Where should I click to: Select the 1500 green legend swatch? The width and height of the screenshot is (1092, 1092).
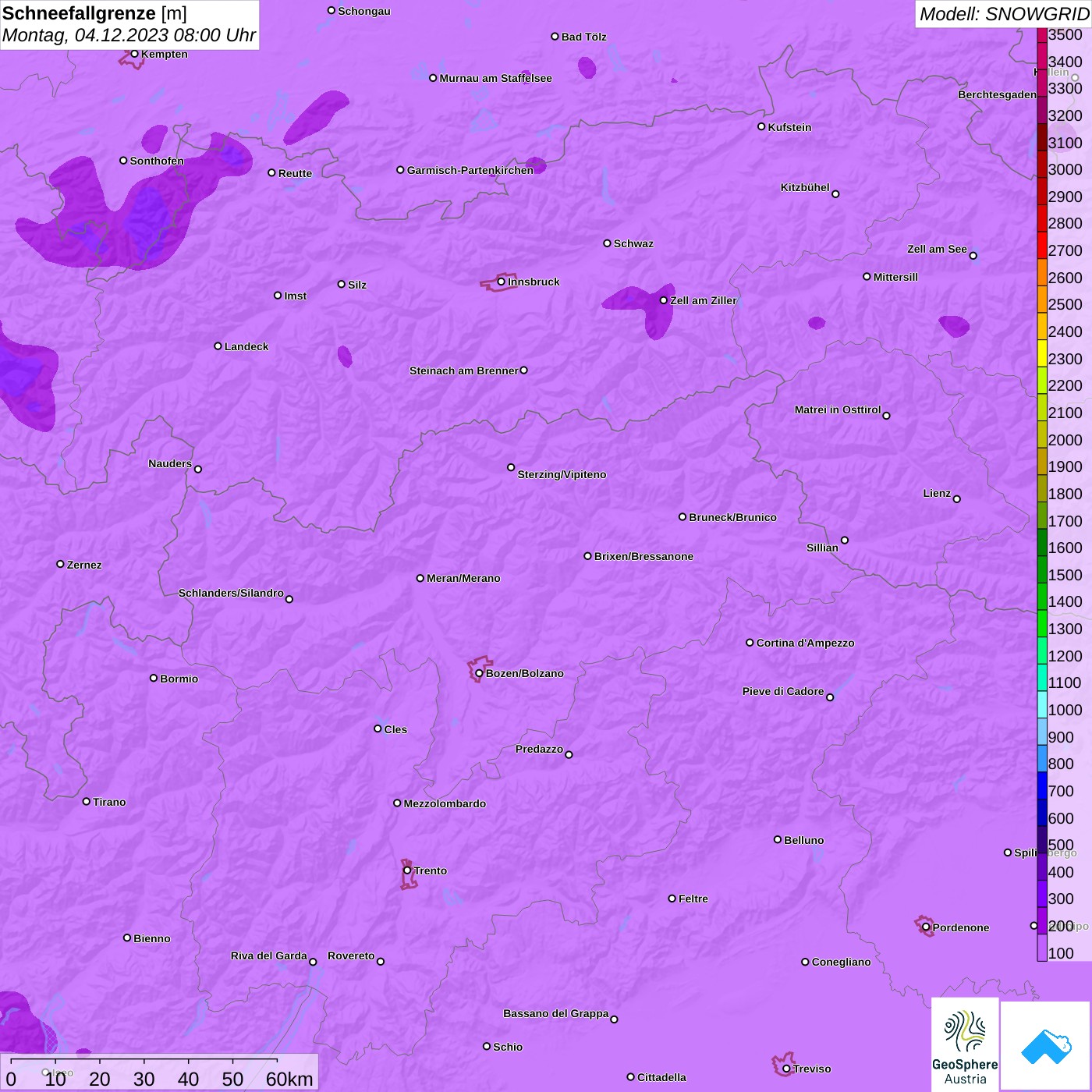click(x=1042, y=569)
